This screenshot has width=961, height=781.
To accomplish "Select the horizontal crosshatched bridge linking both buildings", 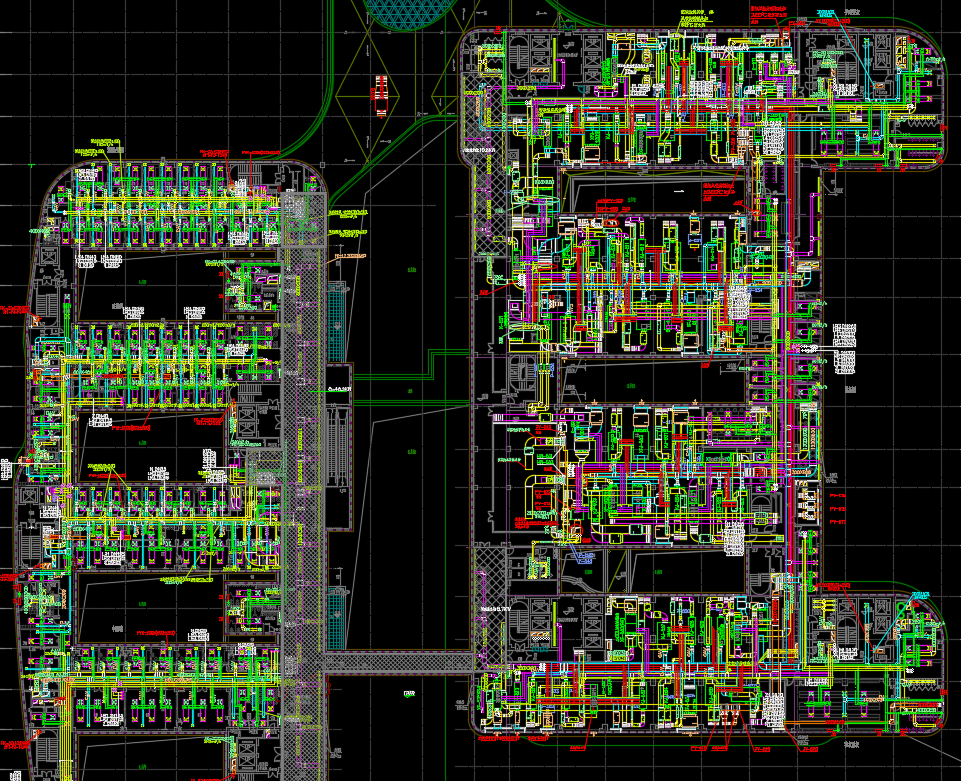I will [400, 661].
